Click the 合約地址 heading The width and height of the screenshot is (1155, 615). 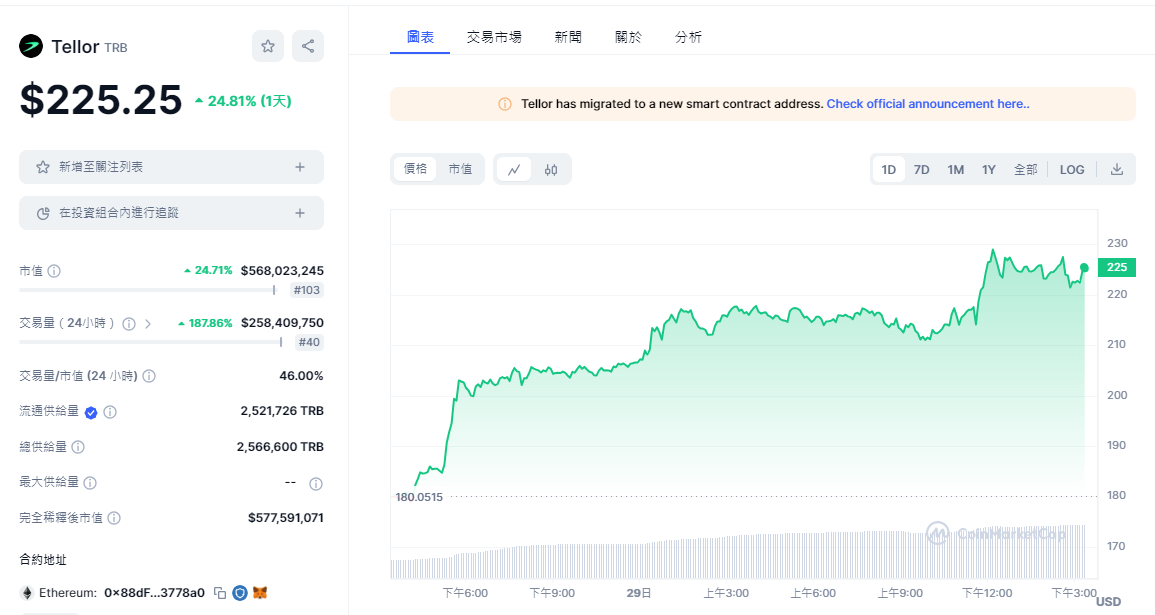pyautogui.click(x=43, y=560)
